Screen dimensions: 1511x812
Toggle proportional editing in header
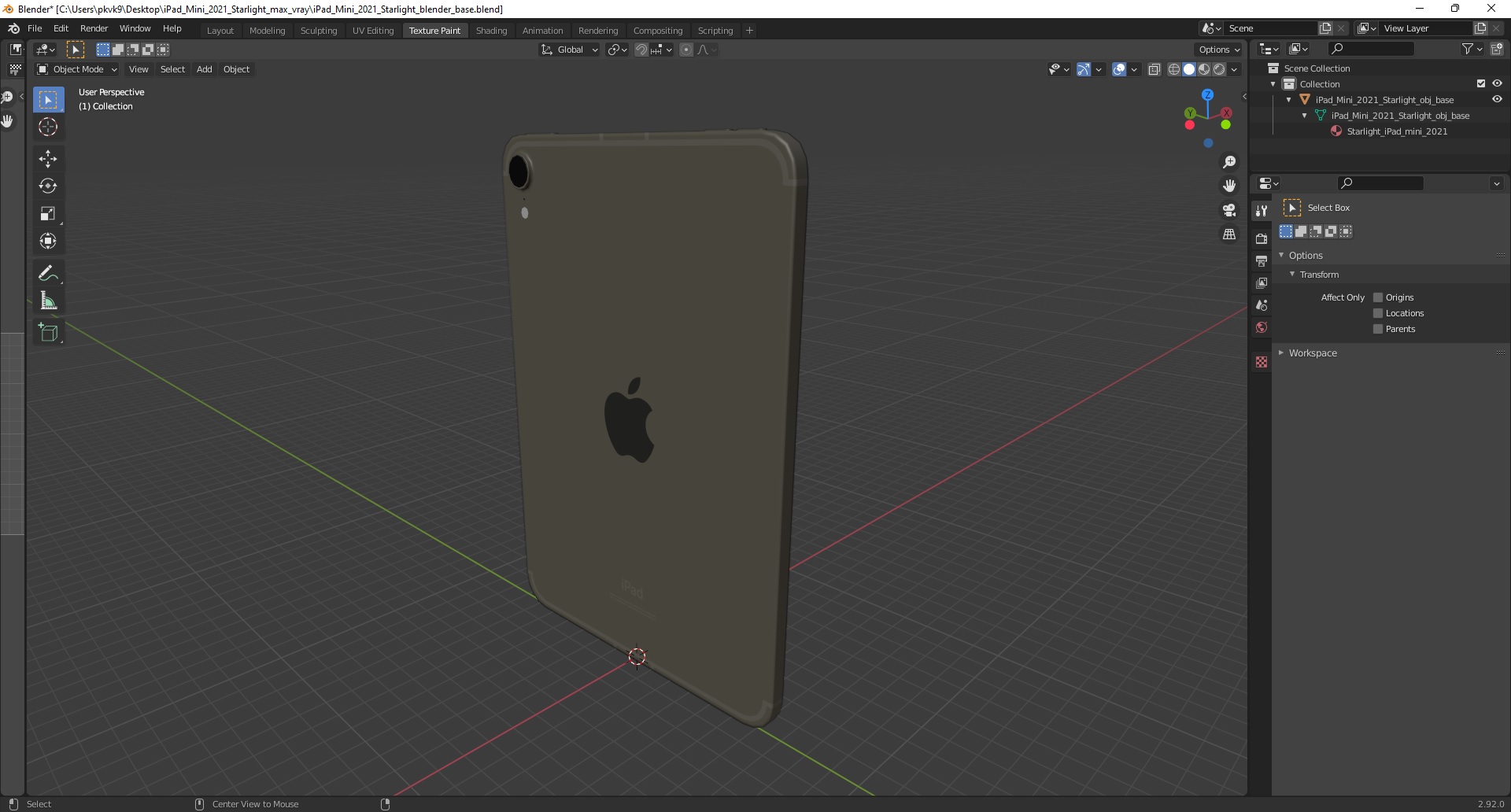(686, 50)
